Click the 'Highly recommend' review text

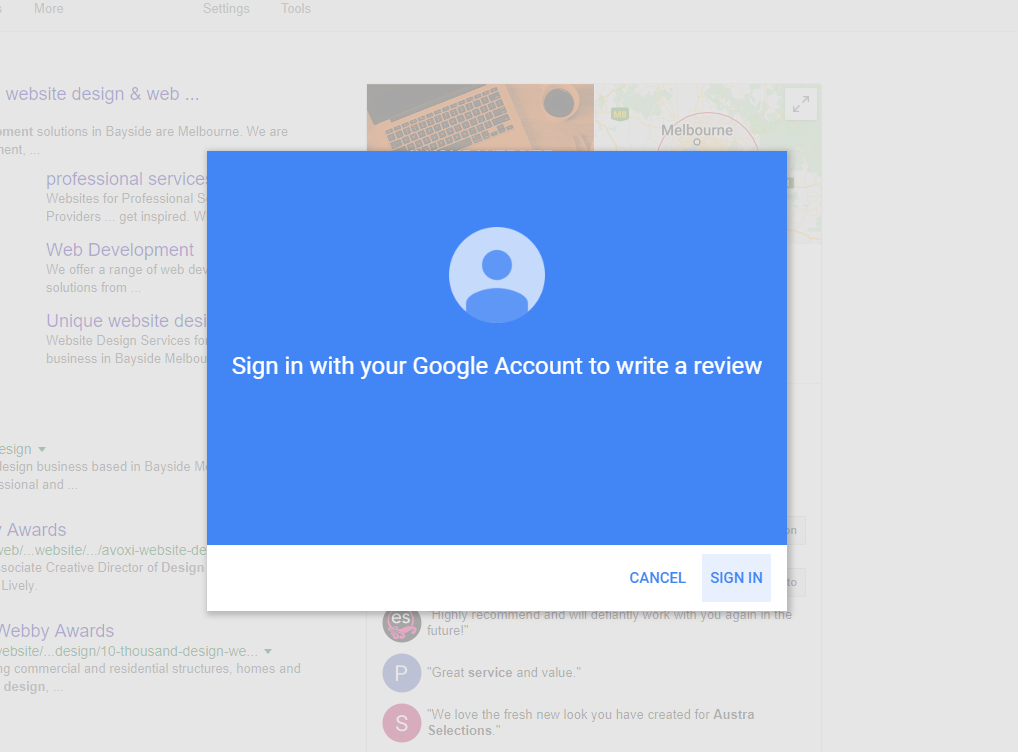[609, 623]
